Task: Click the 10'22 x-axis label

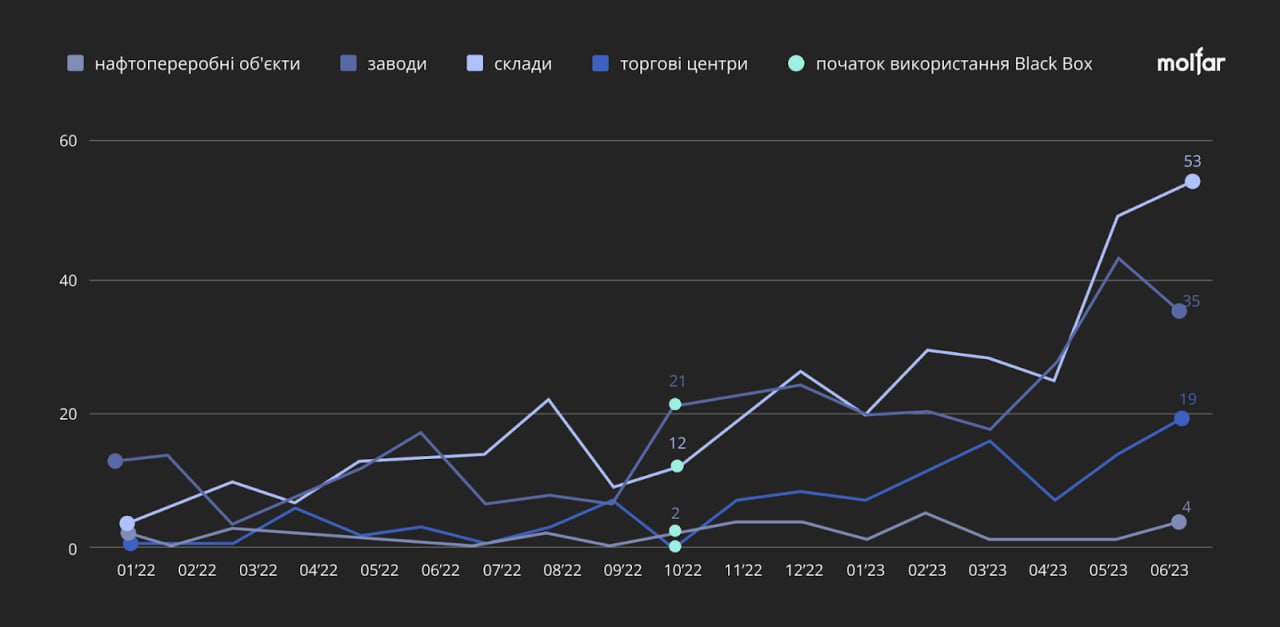Action: 682,570
